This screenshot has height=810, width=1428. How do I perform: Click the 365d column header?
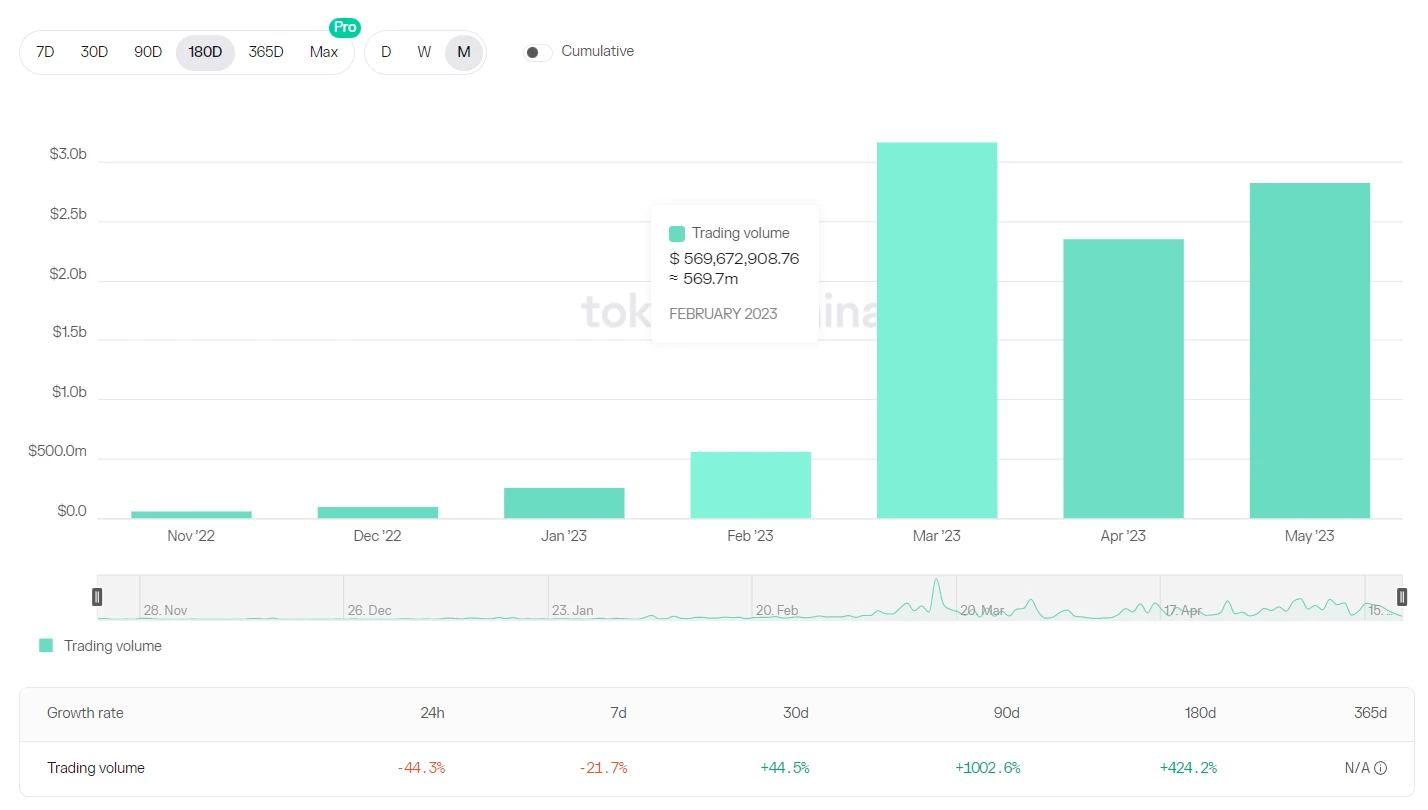pyautogui.click(x=1370, y=713)
